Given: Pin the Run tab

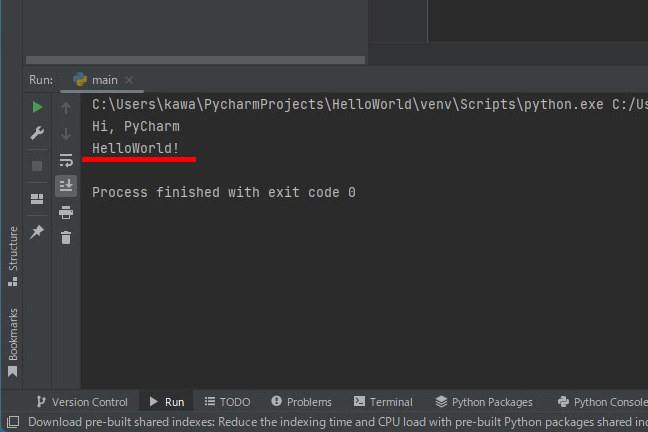Looking at the screenshot, I should pyautogui.click(x=37, y=232).
